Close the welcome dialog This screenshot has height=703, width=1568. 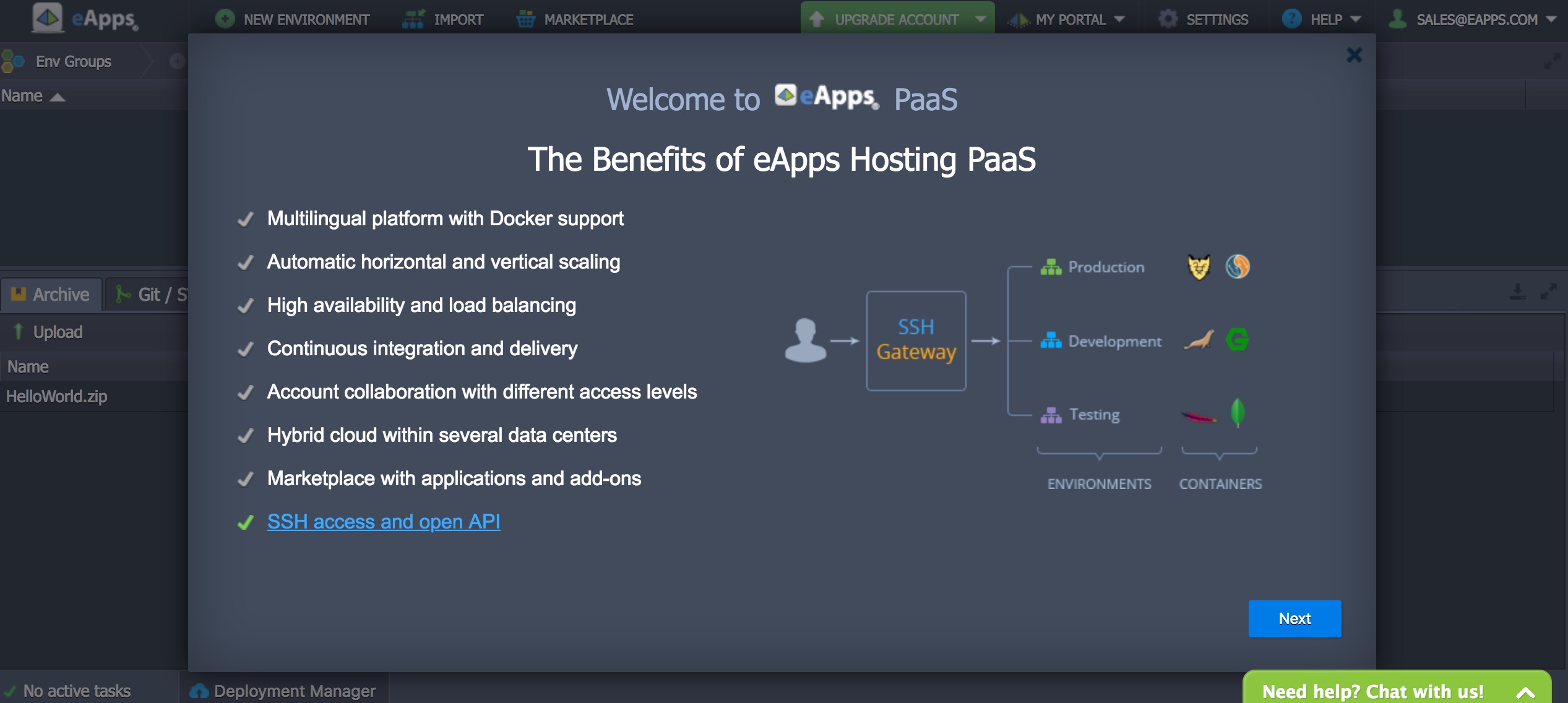click(1354, 55)
